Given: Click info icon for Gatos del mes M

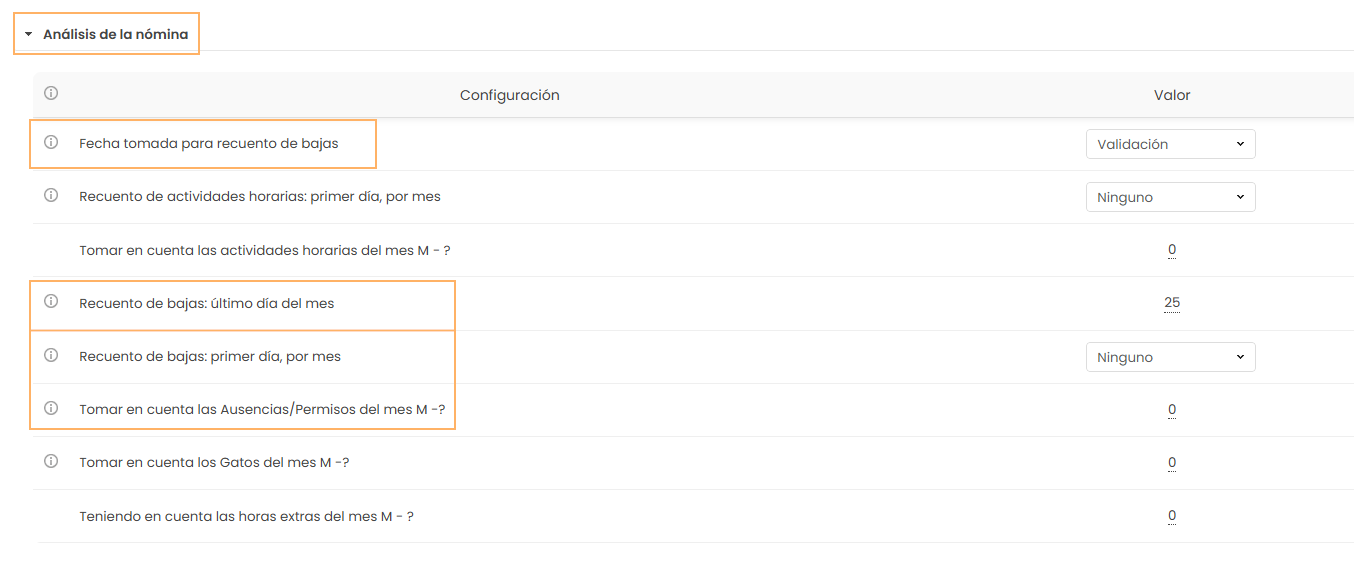Looking at the screenshot, I should click(51, 461).
